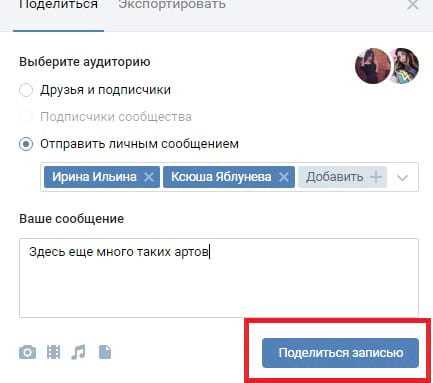
Task: Click the left recipient avatar thumbnail
Action: [x=373, y=66]
